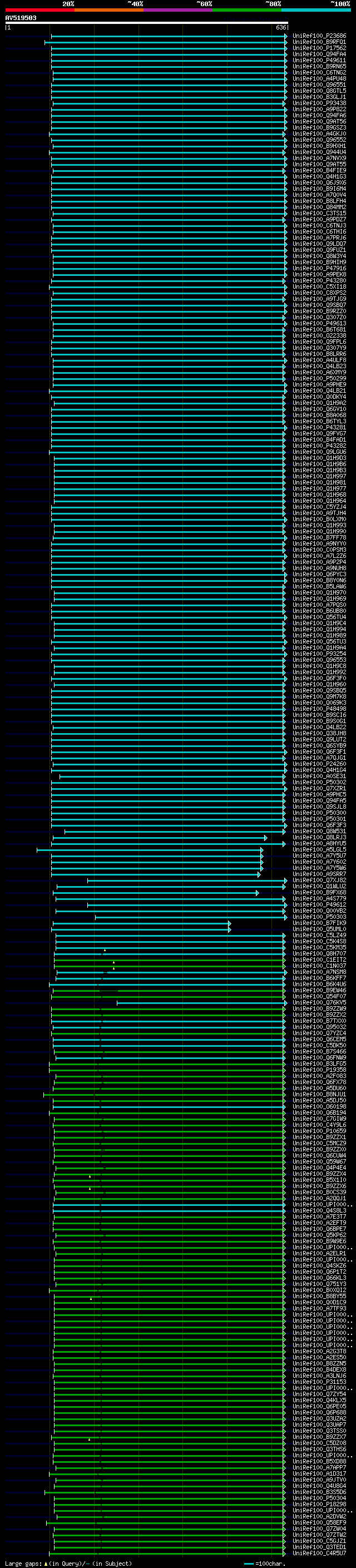356x1568 pixels.
Task: Click the green alignment bar of UniRef100_C1EIT2
Action: coord(169,961)
